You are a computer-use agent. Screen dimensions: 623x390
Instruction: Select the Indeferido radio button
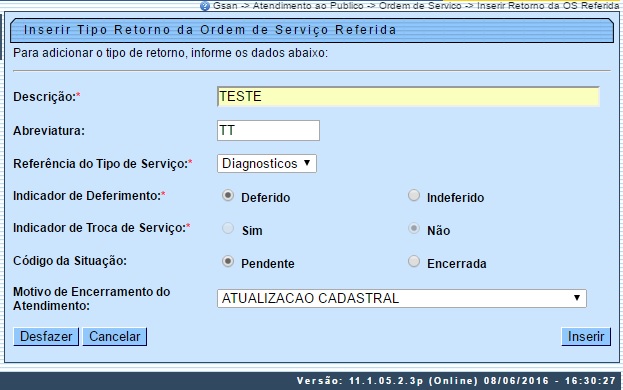point(414,195)
